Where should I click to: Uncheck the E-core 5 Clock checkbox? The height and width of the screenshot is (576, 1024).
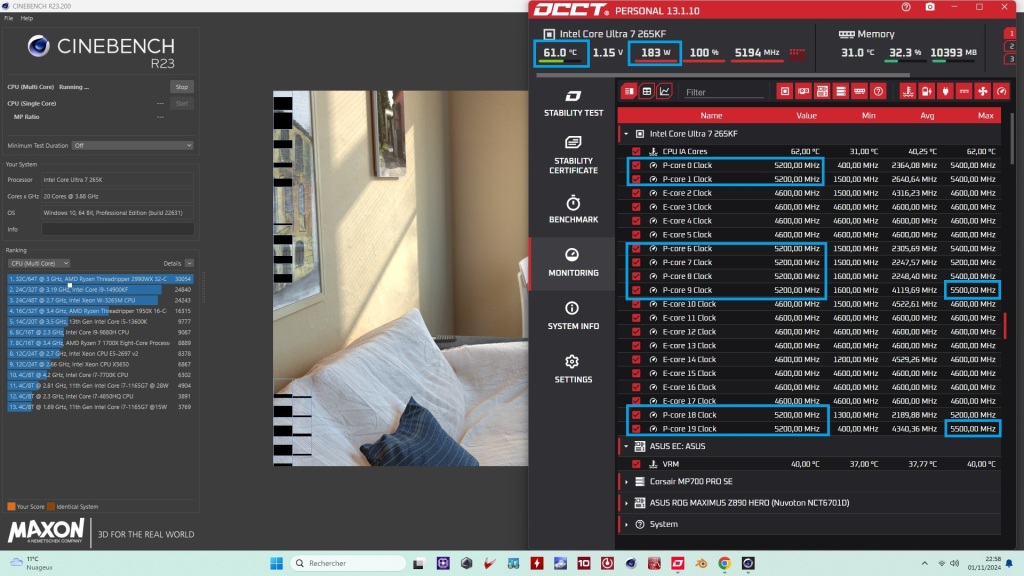[x=636, y=234]
